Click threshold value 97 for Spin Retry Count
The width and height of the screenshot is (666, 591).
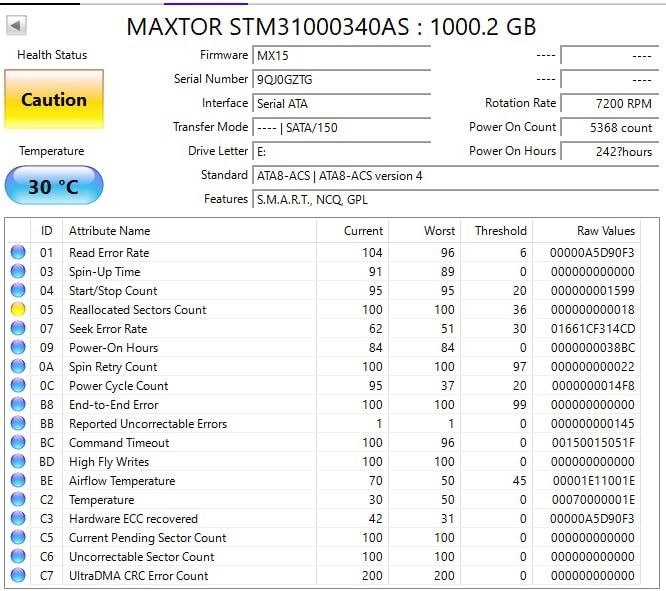[x=519, y=367]
